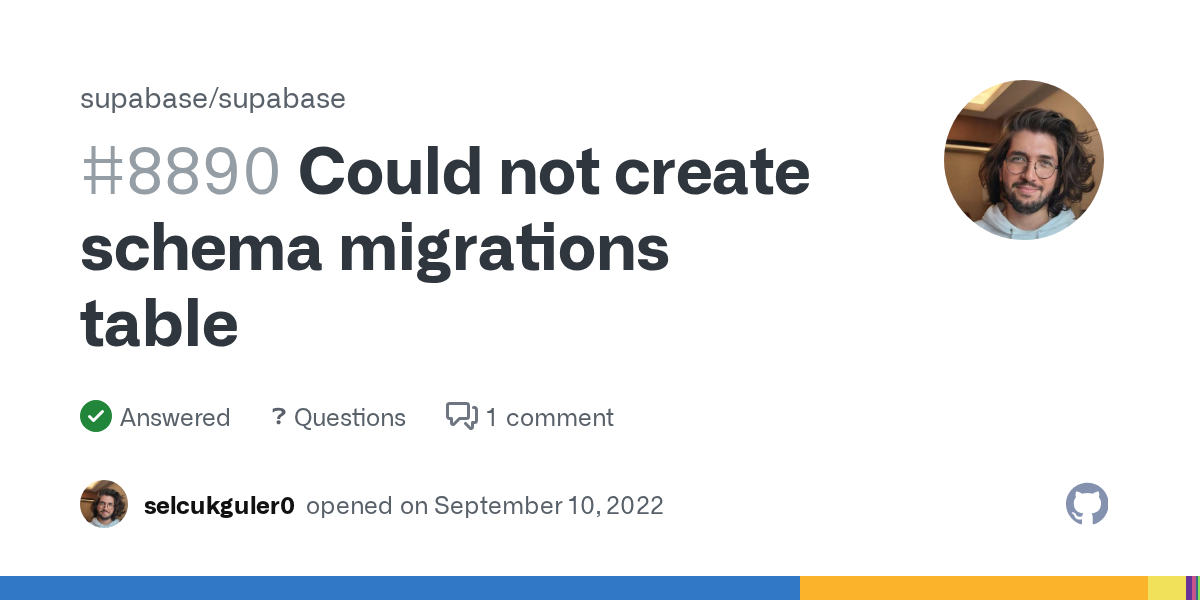The height and width of the screenshot is (600, 1200).
Task: Click the purple language bar segment
Action: coord(1189,588)
